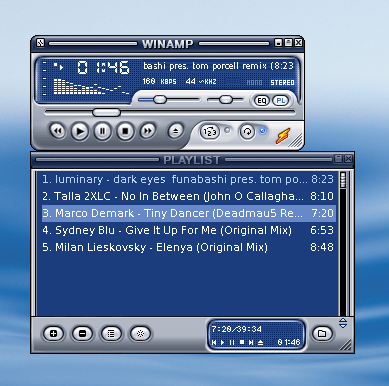Click the playlist mini Pause button

coord(232,342)
